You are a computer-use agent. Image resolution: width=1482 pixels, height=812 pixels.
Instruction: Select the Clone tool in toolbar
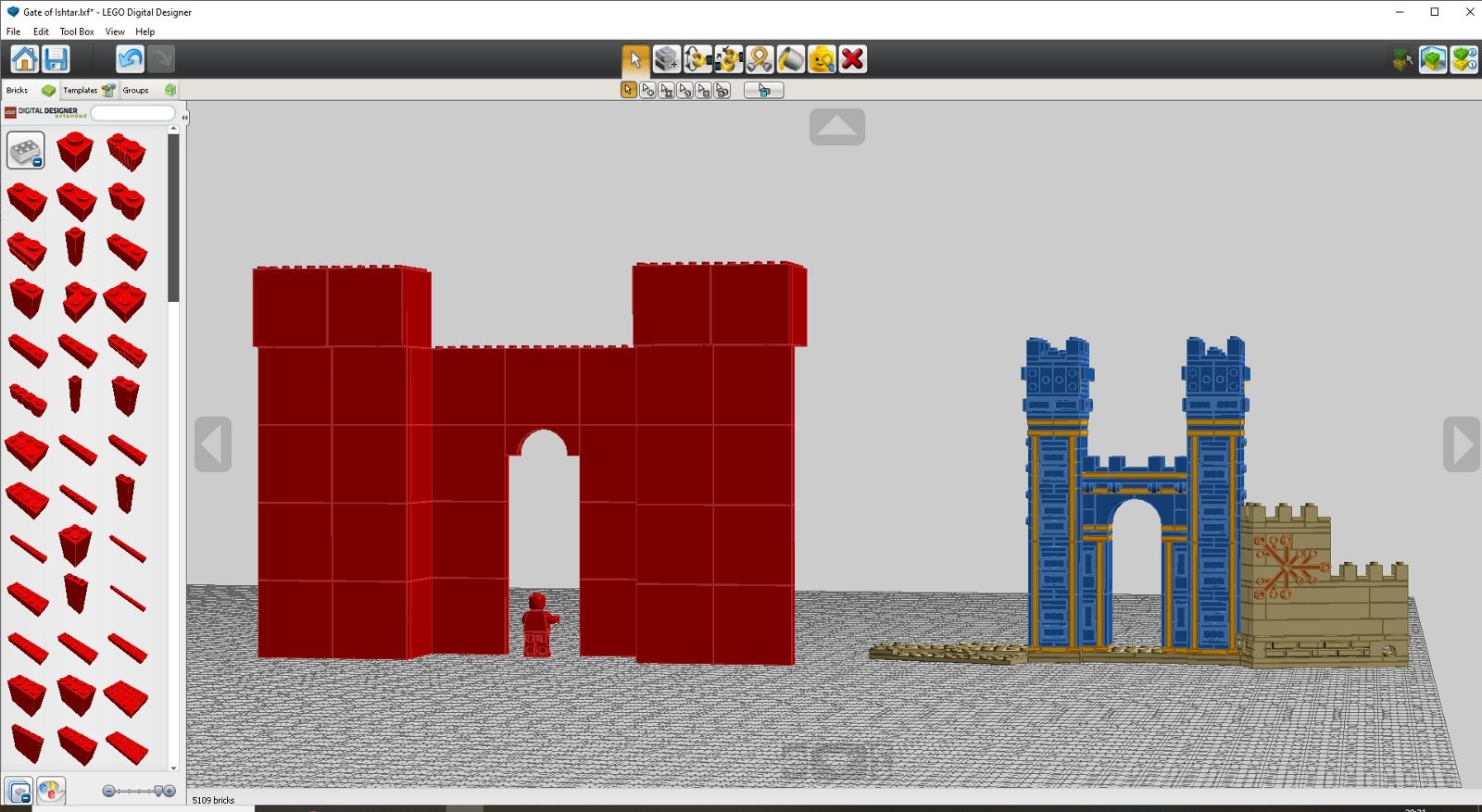click(x=666, y=59)
